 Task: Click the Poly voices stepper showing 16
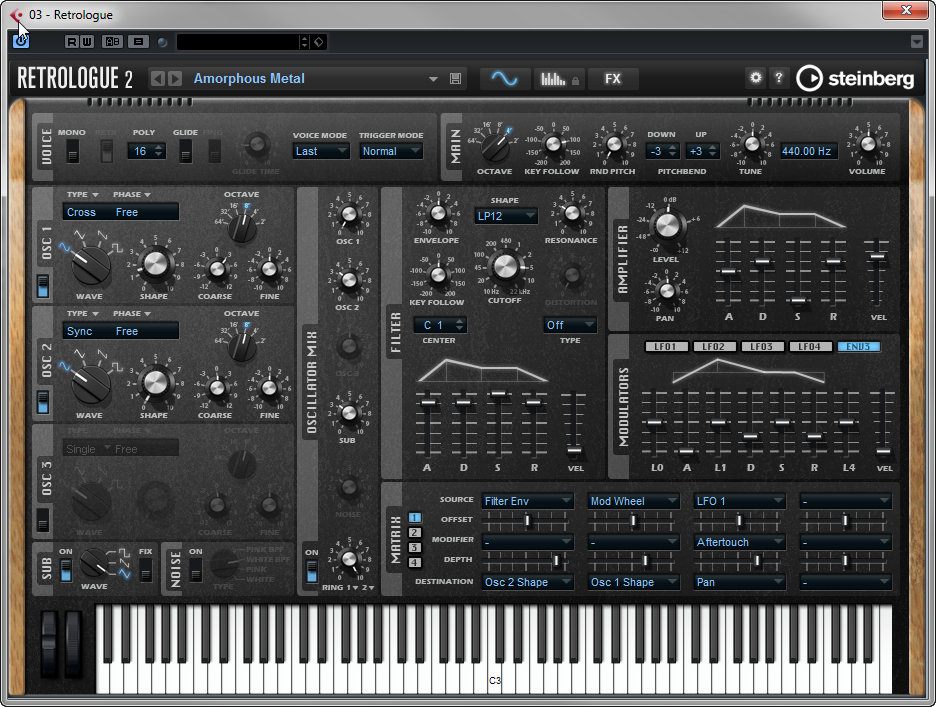pyautogui.click(x=146, y=151)
